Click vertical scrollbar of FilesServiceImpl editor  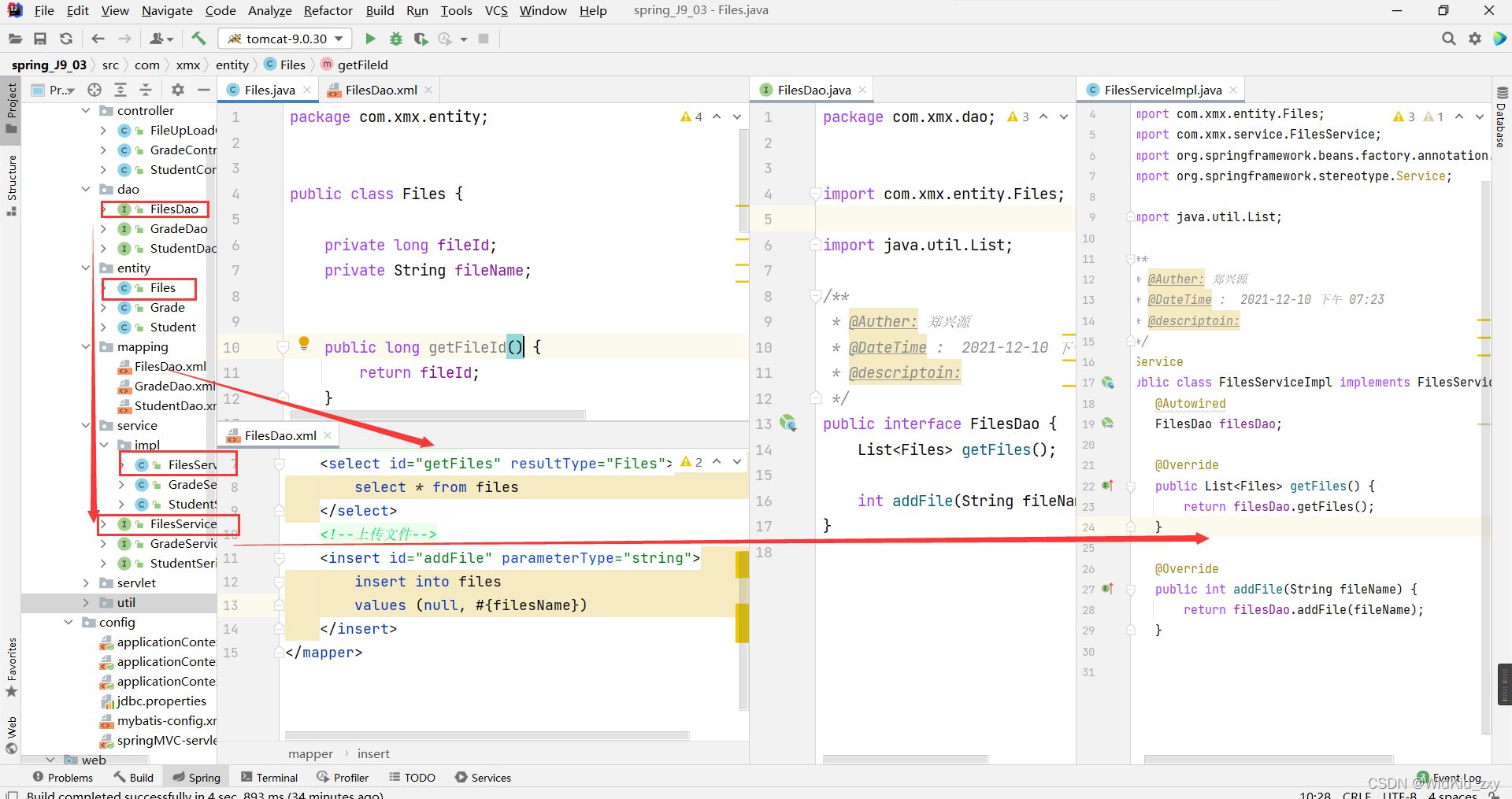coord(1485,457)
